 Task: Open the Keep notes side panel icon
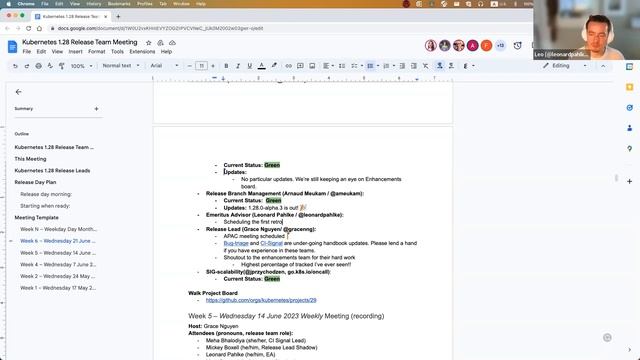pyautogui.click(x=629, y=87)
